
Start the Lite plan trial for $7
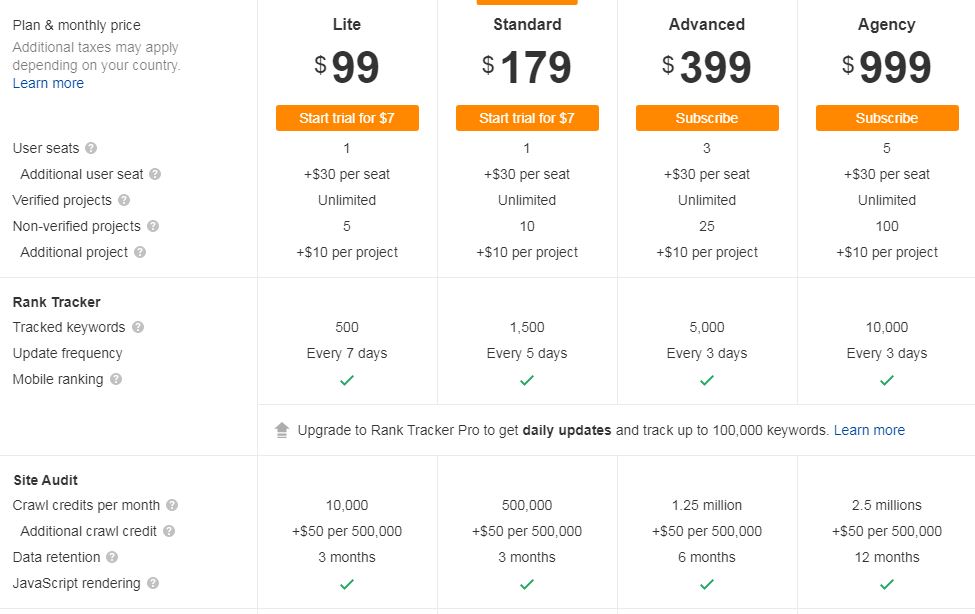click(x=347, y=118)
